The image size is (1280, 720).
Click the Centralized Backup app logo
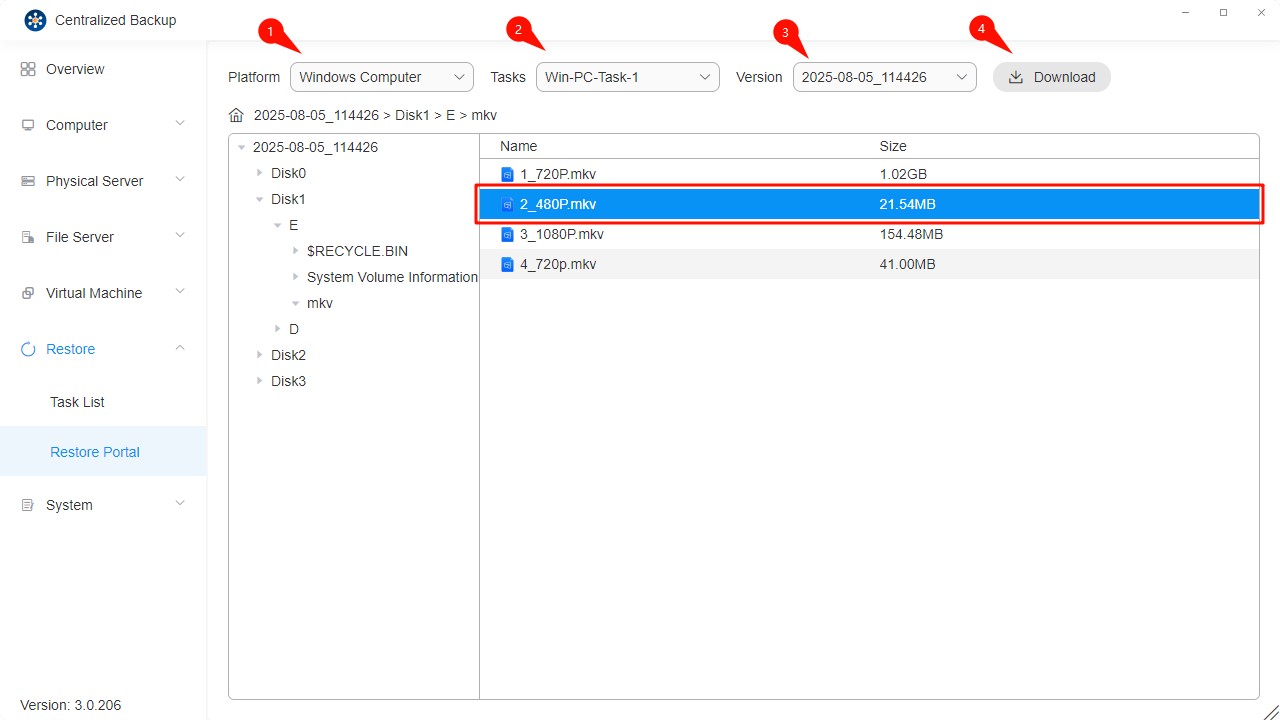tap(34, 19)
